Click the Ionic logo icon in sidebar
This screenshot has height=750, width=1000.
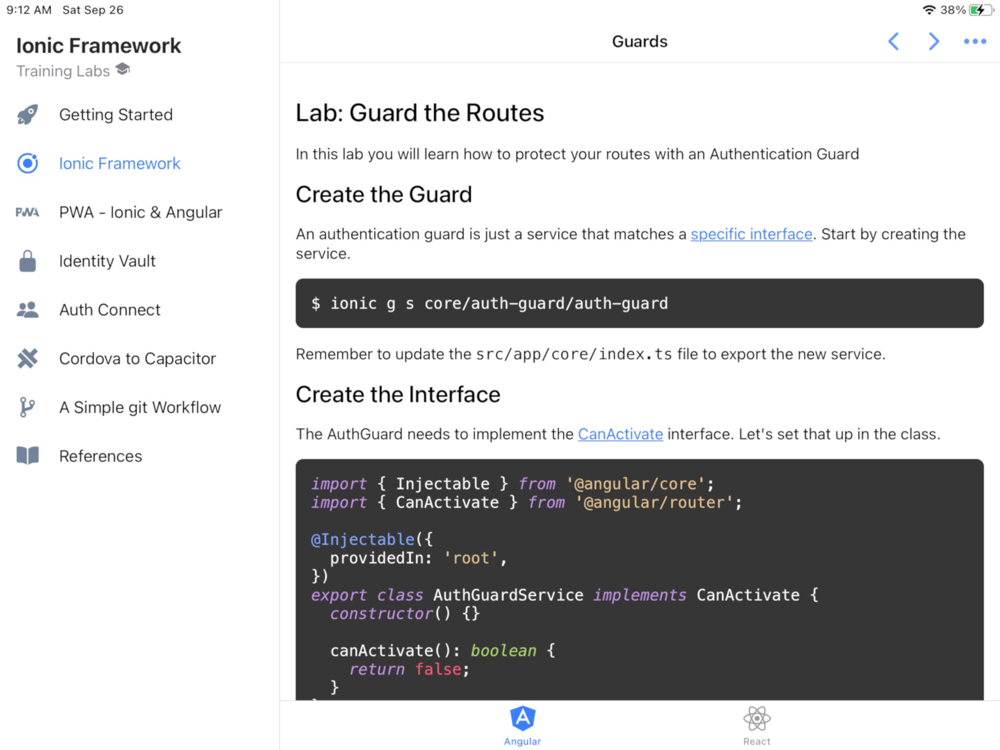(x=27, y=163)
